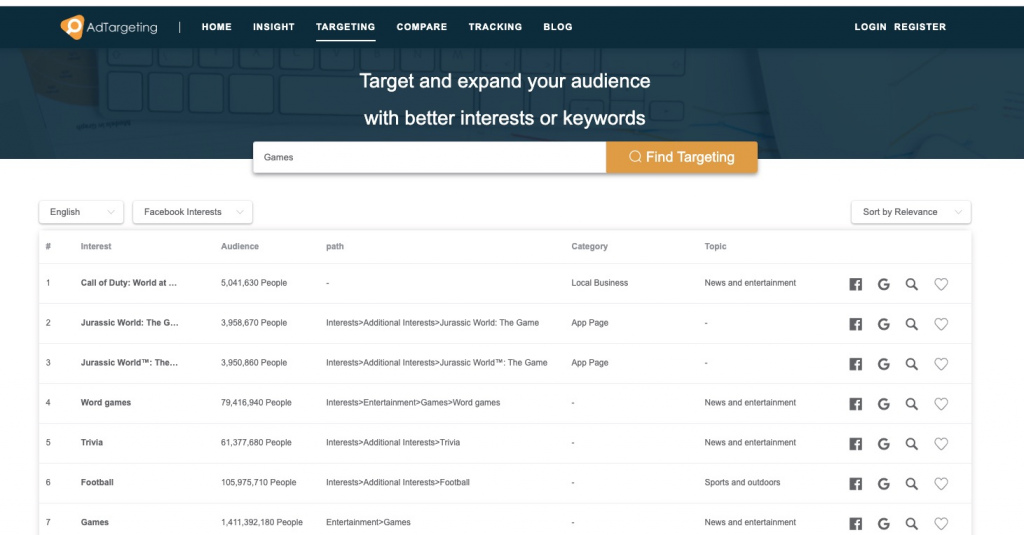Open Google icon for Call of Duty row
The width and height of the screenshot is (1024, 535).
point(884,284)
